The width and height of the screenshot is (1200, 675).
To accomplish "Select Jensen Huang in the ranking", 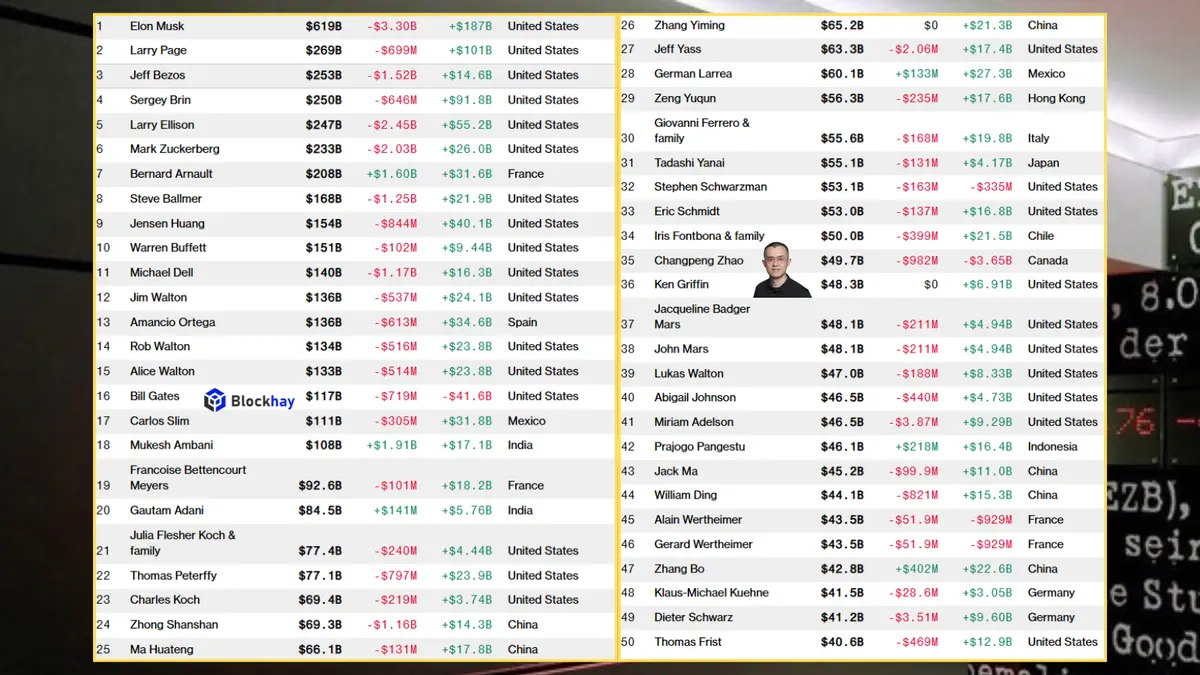I will [x=167, y=224].
